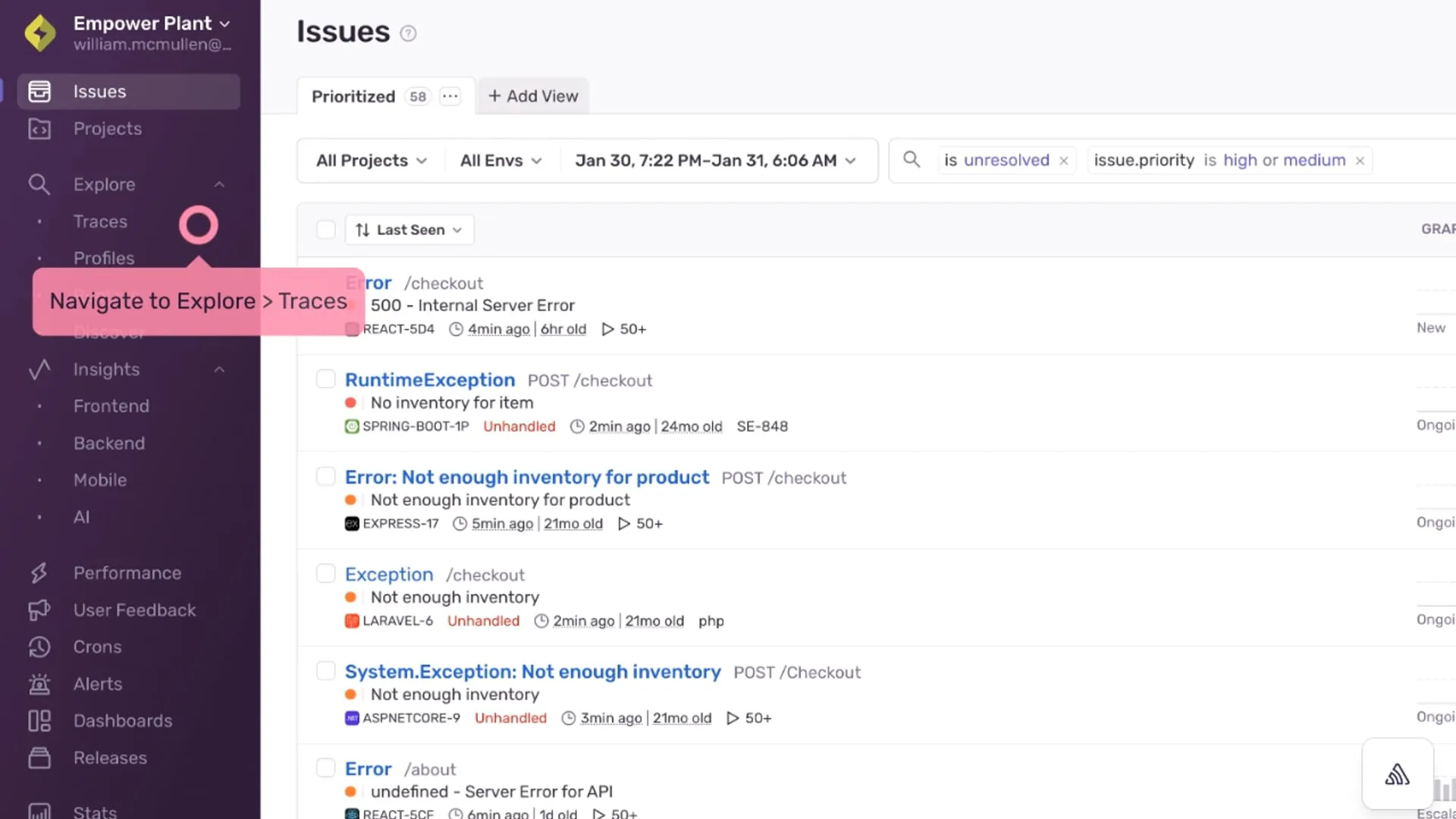Open the RuntimeException issue link

(x=430, y=380)
